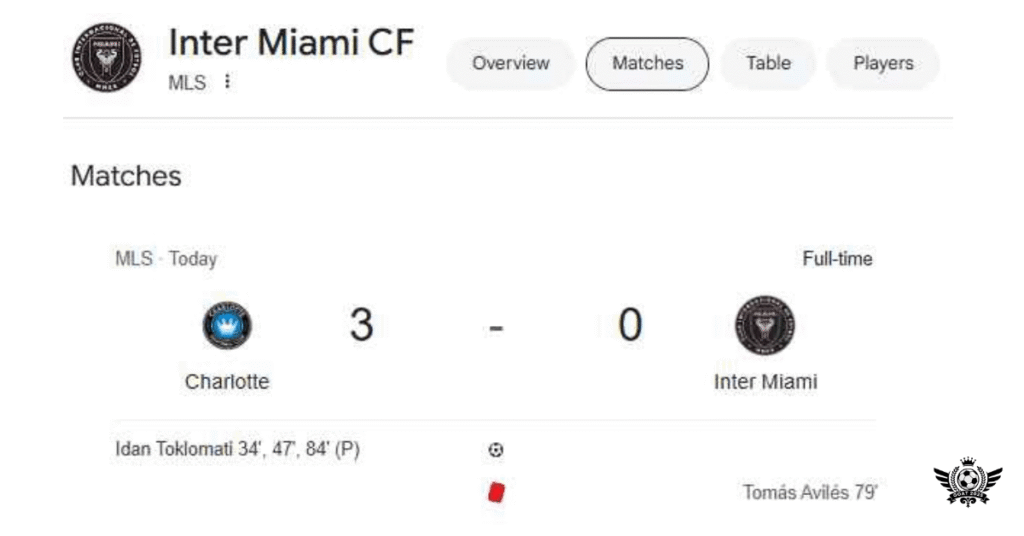Click the soccer ball goal icon
Image resolution: width=1024 pixels, height=536 pixels.
[496, 450]
